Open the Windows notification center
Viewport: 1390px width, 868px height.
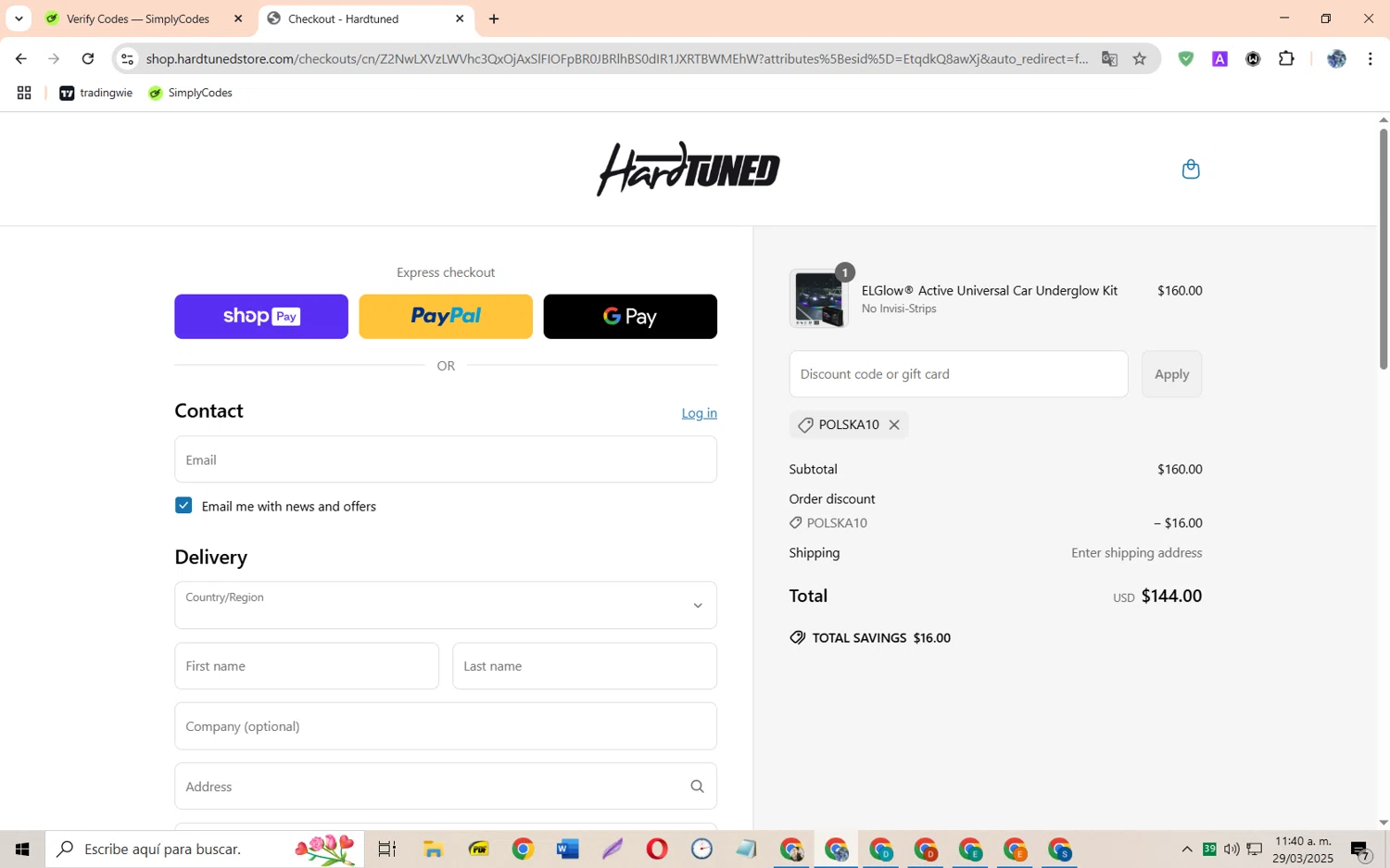tap(1360, 849)
